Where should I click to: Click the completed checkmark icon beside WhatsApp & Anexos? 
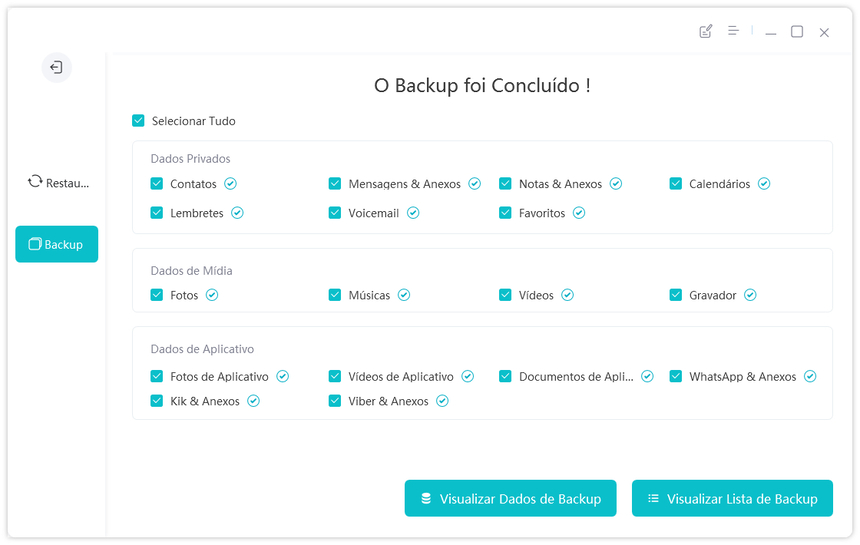pyautogui.click(x=810, y=376)
